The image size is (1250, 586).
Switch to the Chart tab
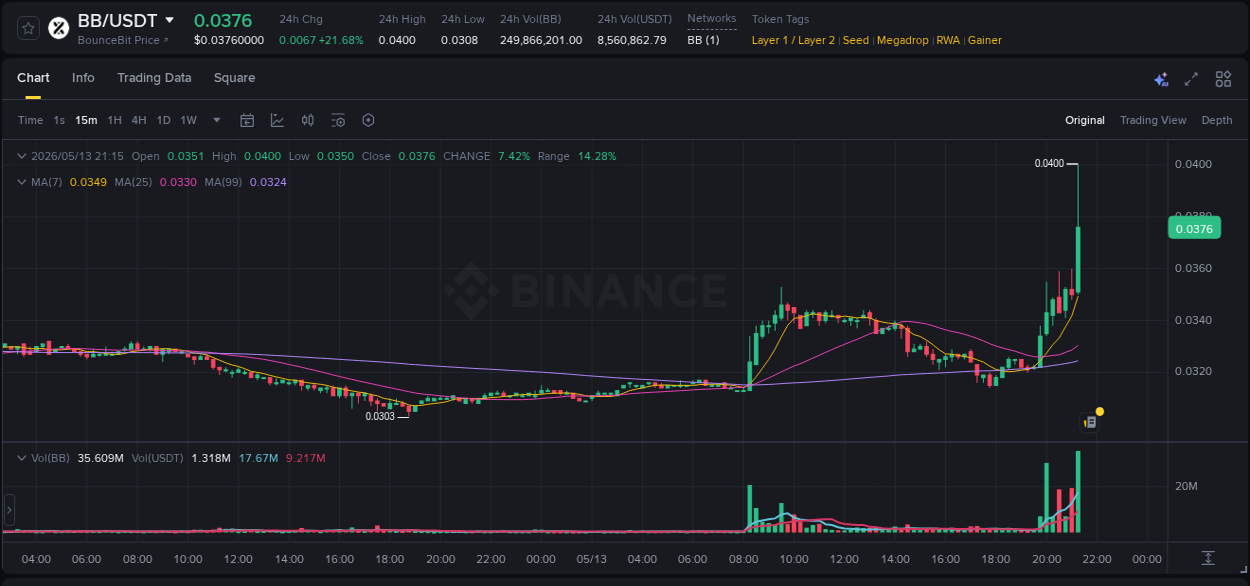coord(33,78)
